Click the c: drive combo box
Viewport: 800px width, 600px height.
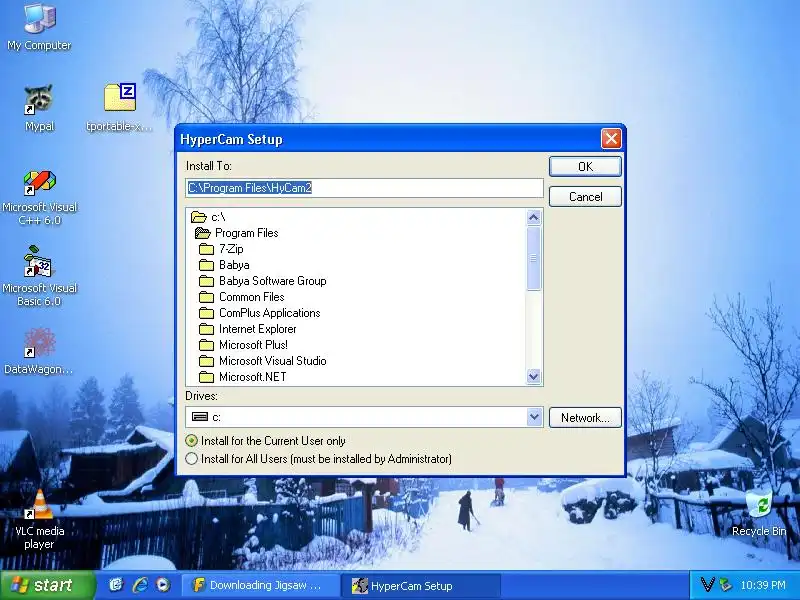[364, 417]
